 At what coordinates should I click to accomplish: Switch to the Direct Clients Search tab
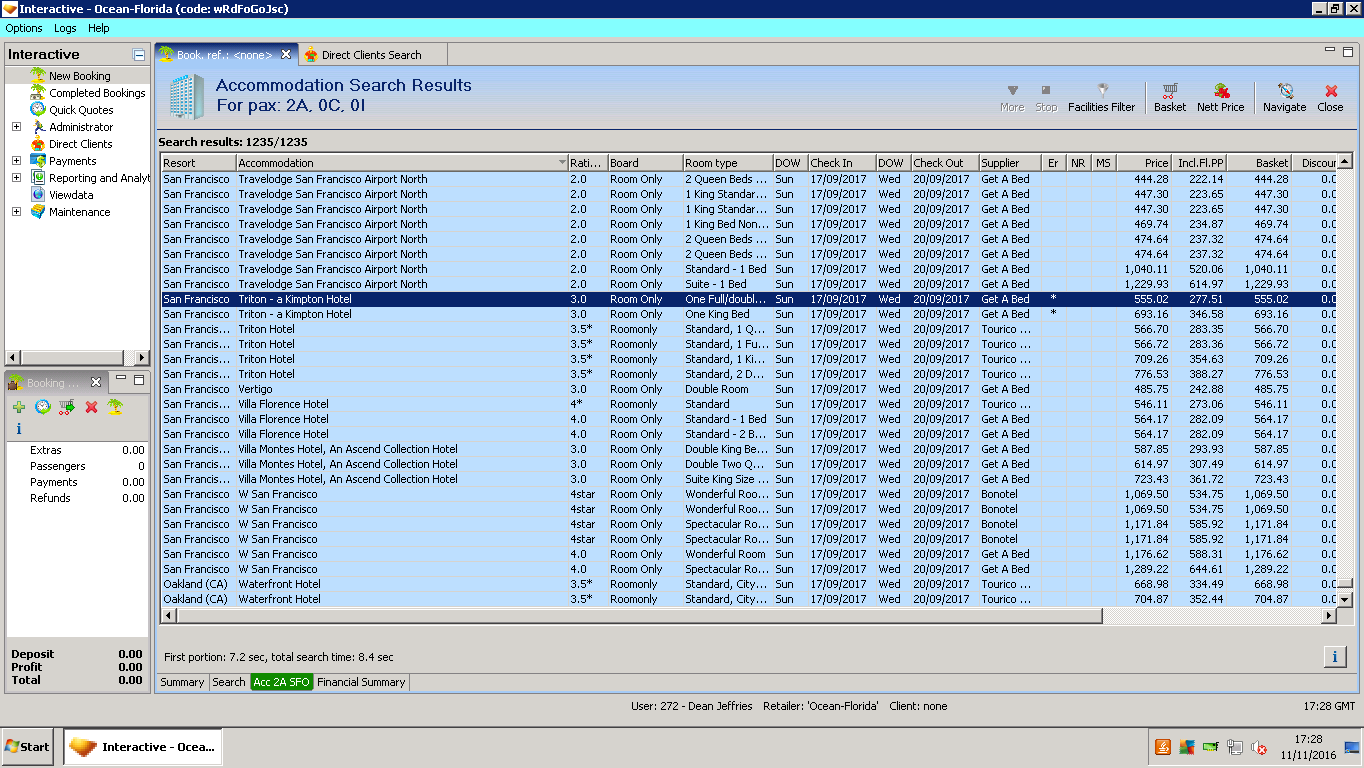371,55
